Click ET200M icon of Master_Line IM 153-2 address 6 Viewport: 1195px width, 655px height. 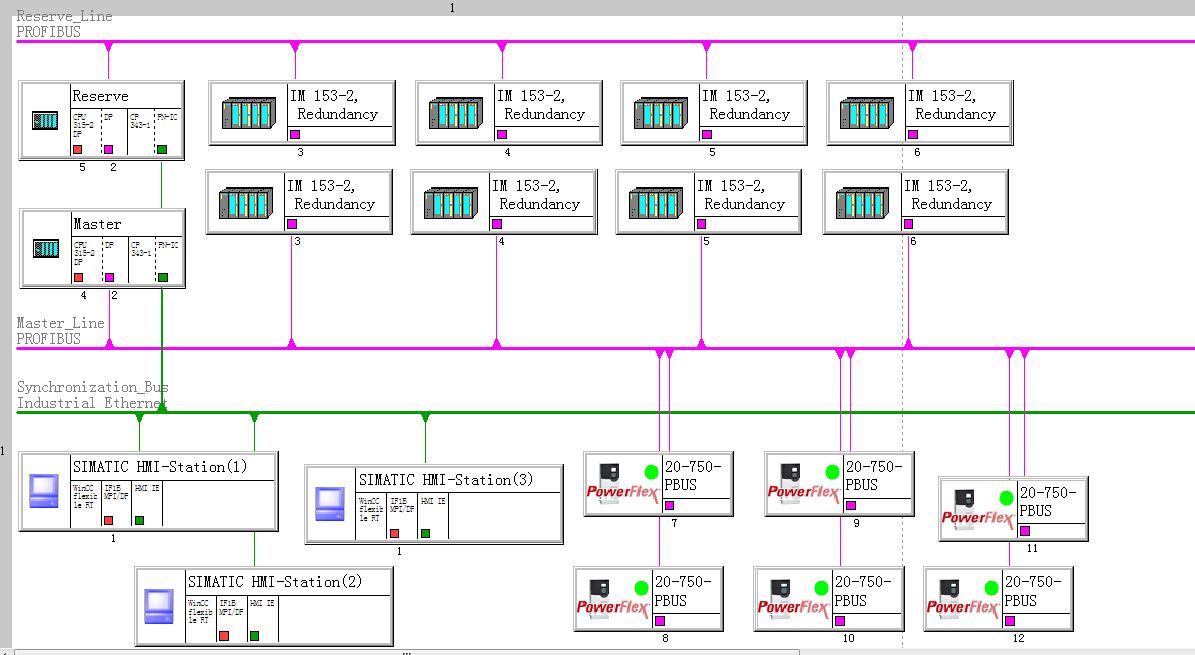(x=863, y=203)
